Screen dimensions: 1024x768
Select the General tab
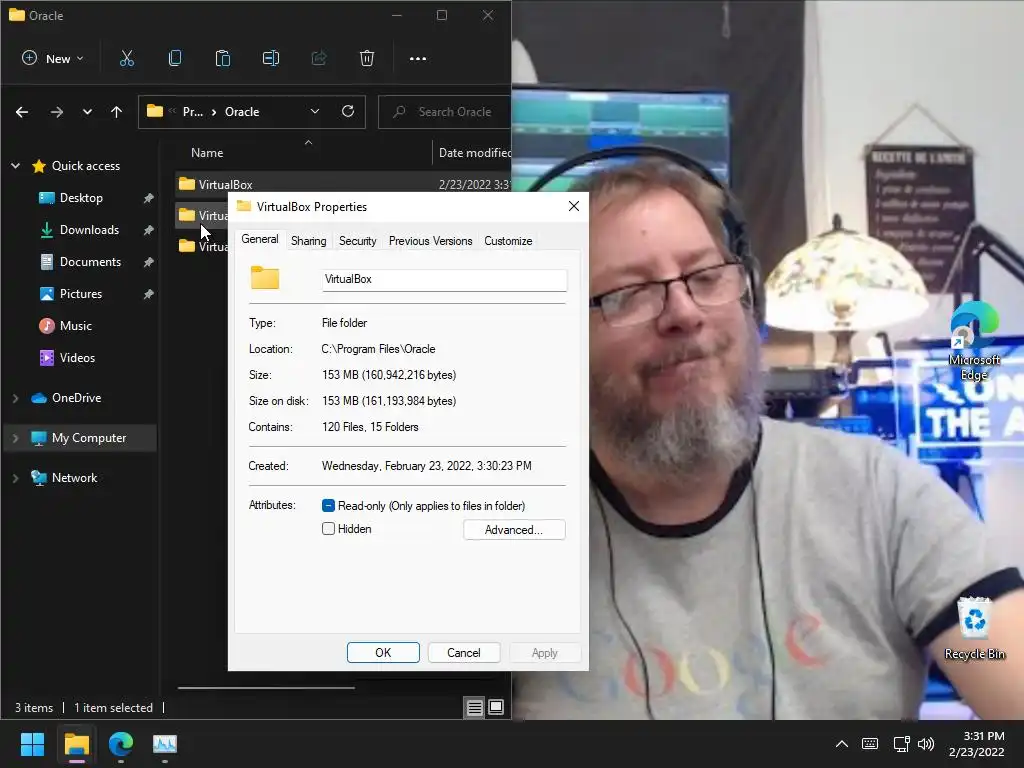coord(260,240)
